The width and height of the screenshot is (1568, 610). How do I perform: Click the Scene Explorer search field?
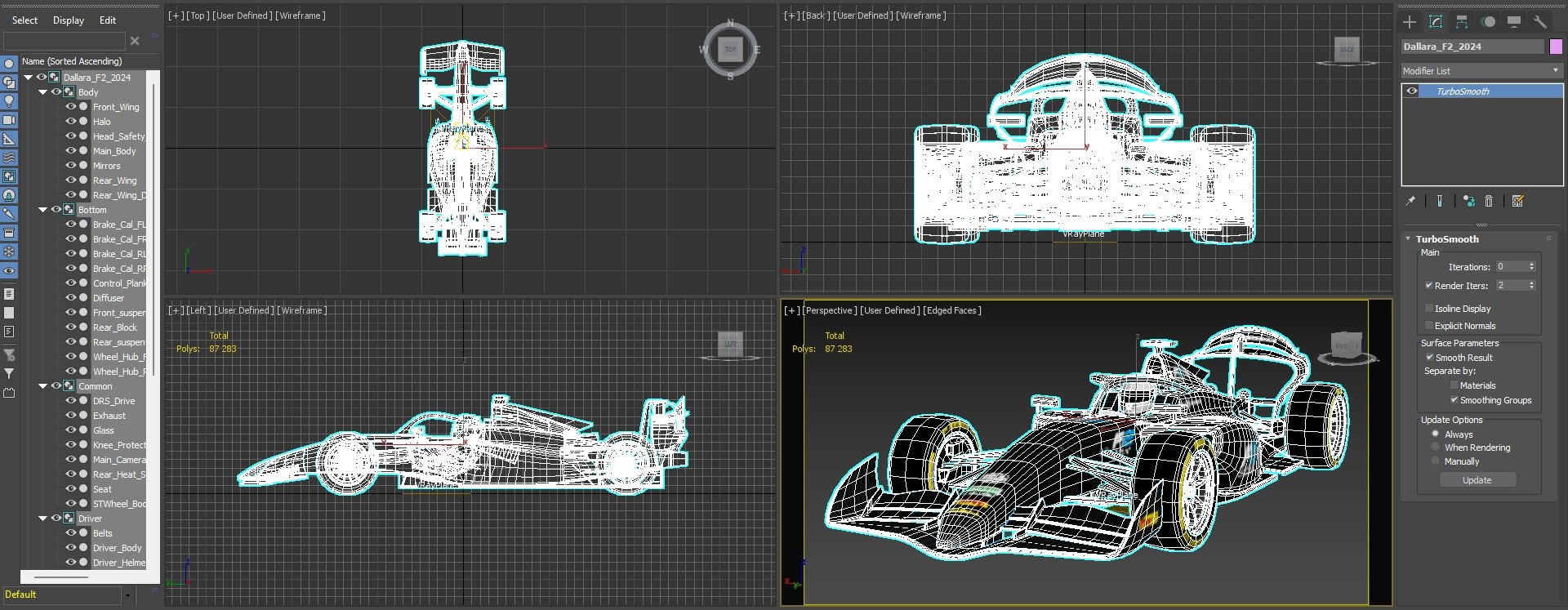(65, 41)
